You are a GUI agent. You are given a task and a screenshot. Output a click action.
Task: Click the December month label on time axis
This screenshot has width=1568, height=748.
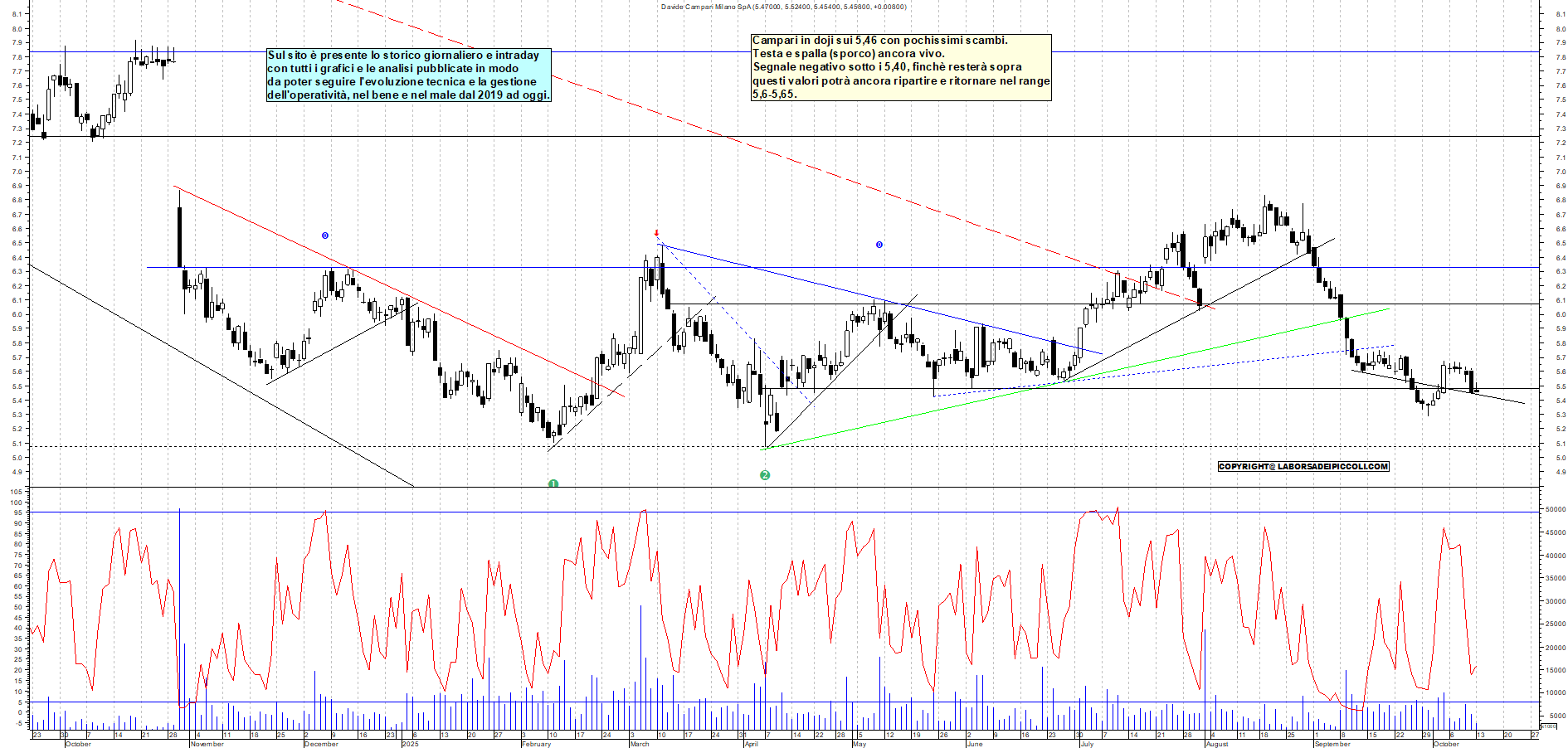coord(321,744)
